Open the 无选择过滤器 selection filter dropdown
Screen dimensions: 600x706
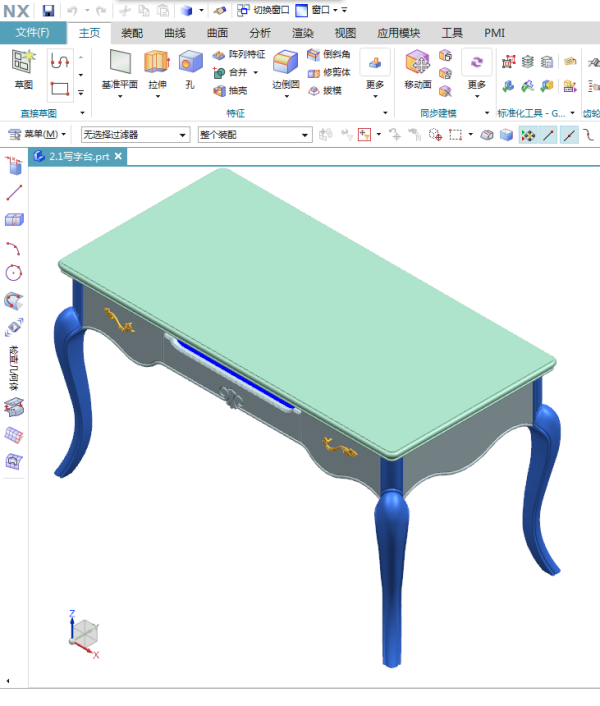coord(135,134)
